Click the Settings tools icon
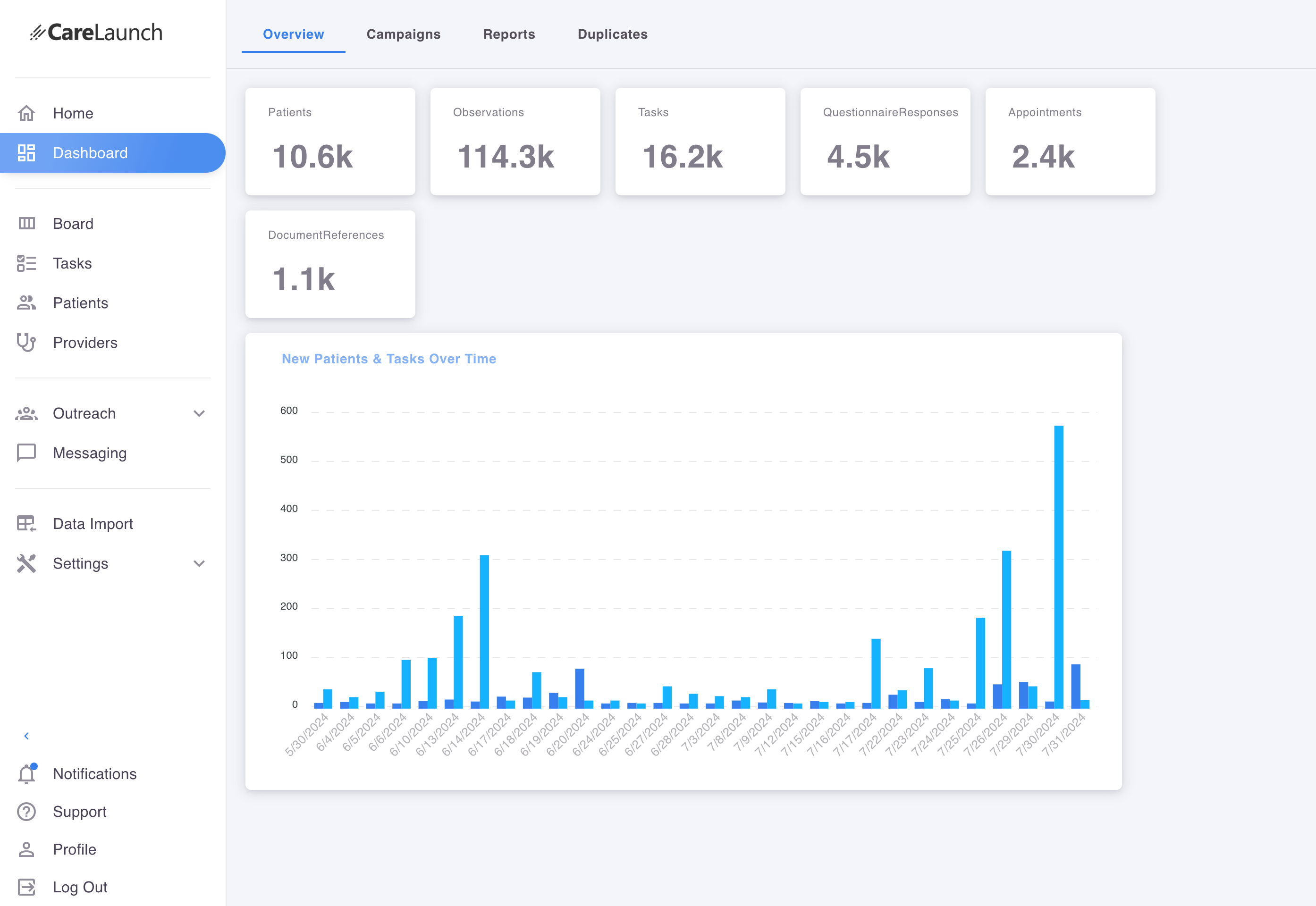Screen dimensions: 1316x906 pos(26,563)
